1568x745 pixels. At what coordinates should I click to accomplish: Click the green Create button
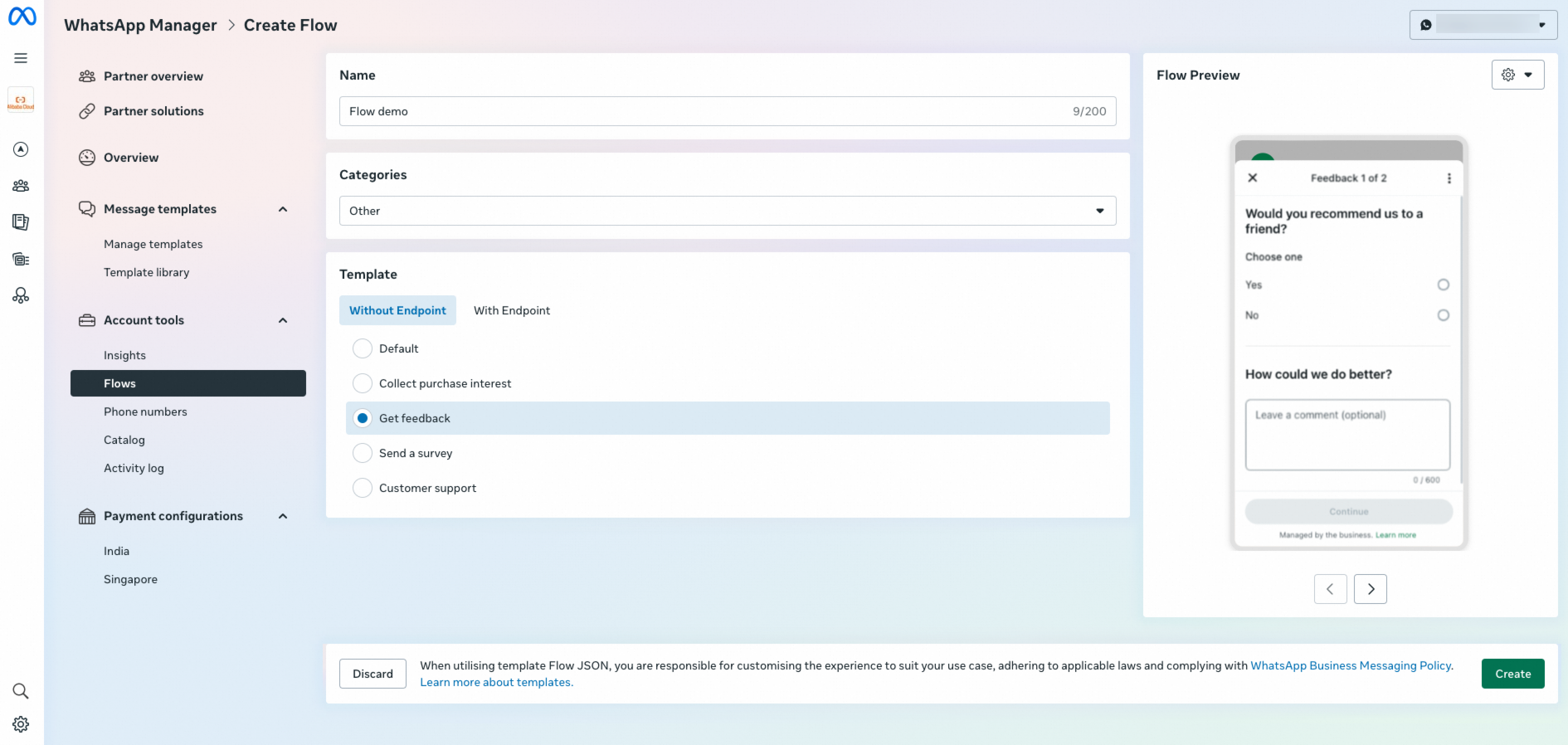click(1512, 674)
